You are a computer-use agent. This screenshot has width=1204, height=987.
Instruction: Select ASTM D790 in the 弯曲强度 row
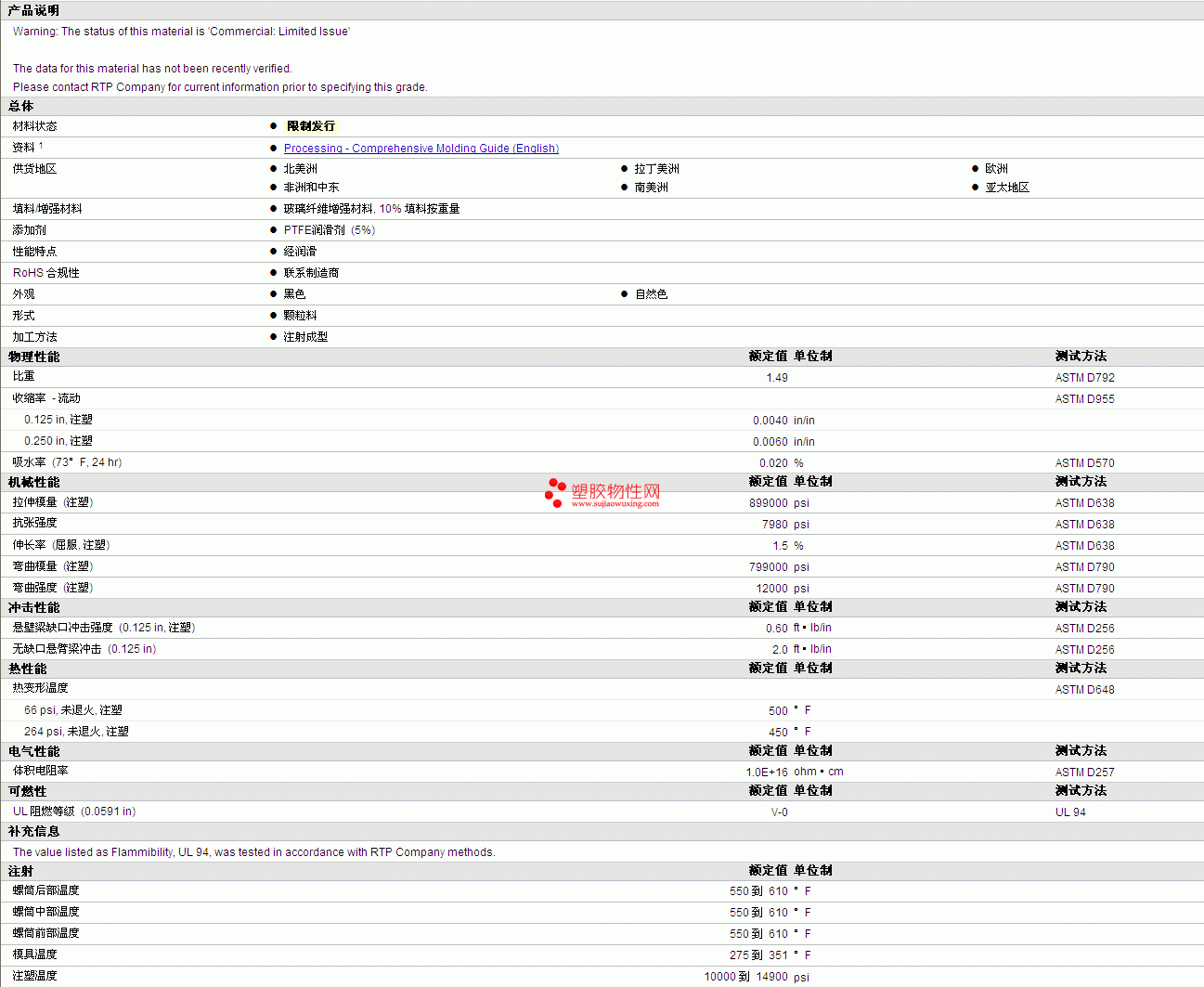tap(1085, 589)
